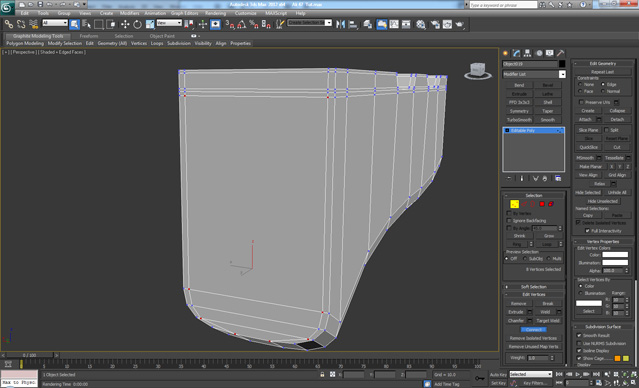Collapse the Subdivision Surface rollout
This screenshot has height=388, width=639.
click(x=603, y=327)
